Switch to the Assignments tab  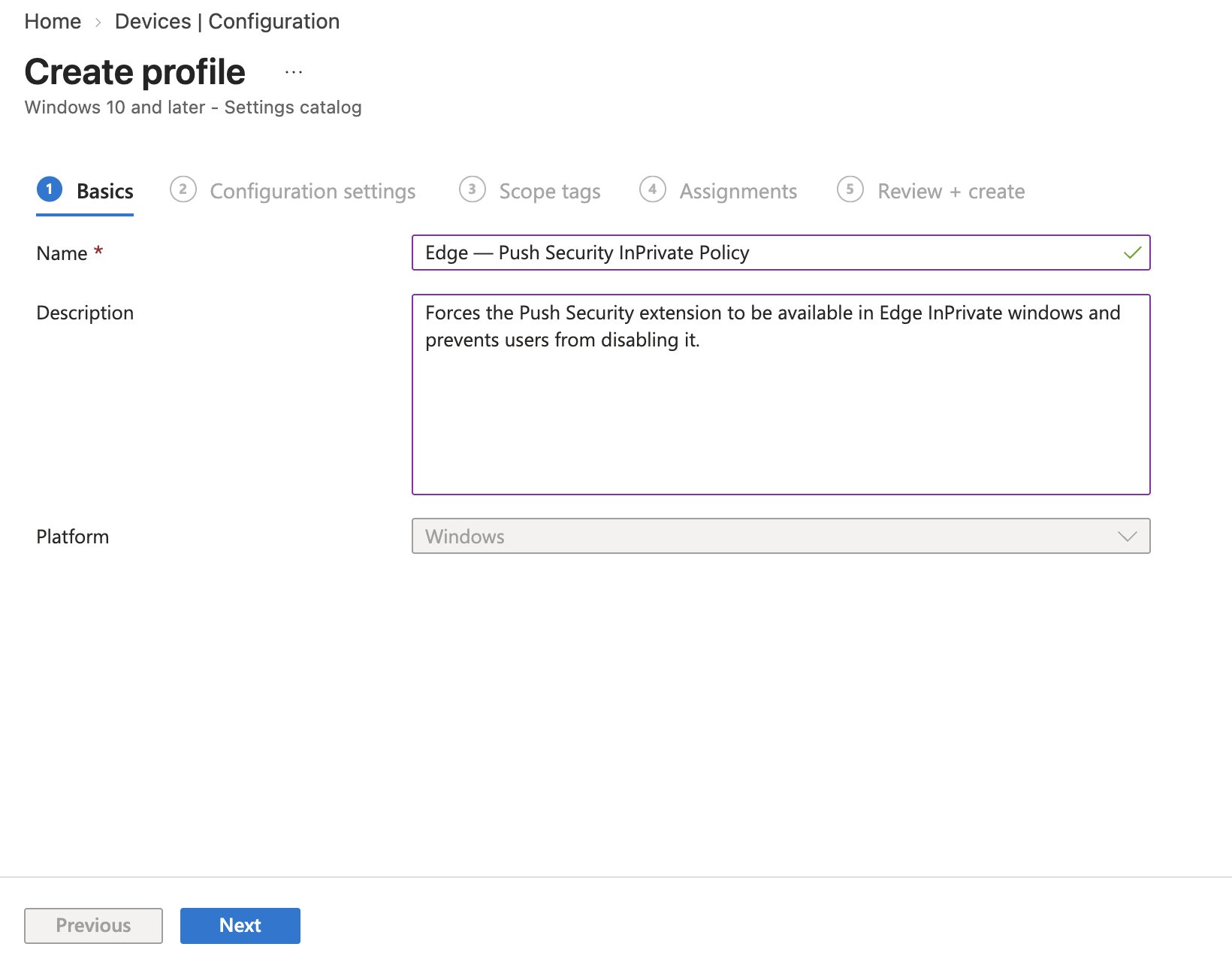tap(718, 191)
